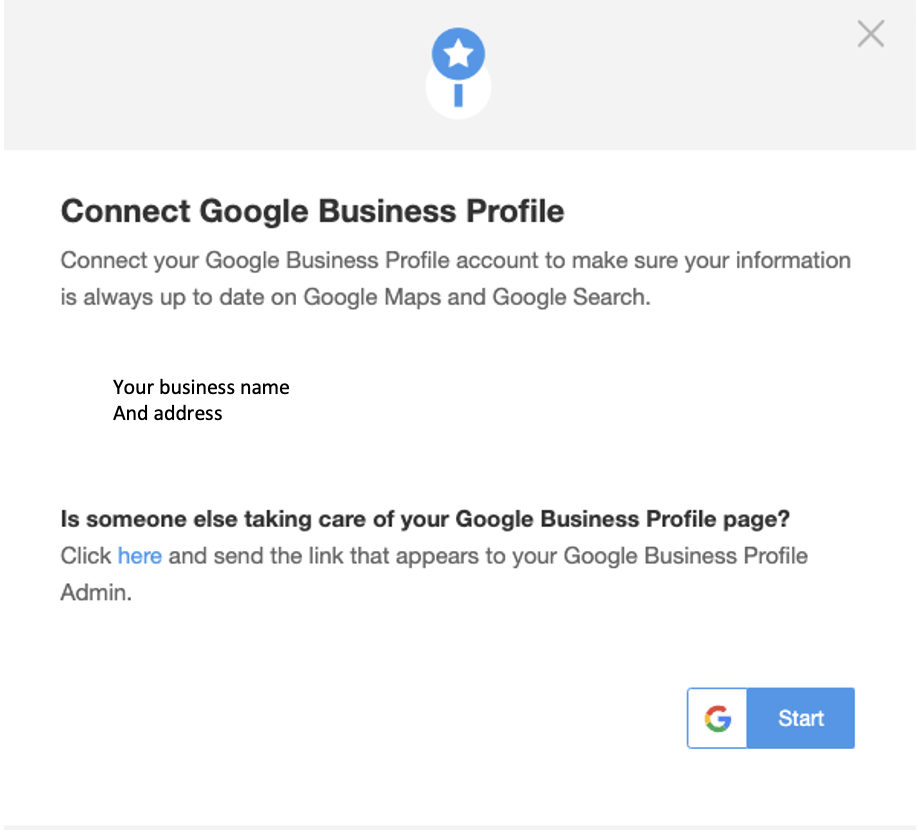Click the description about Google Maps and Search

pyautogui.click(x=455, y=279)
